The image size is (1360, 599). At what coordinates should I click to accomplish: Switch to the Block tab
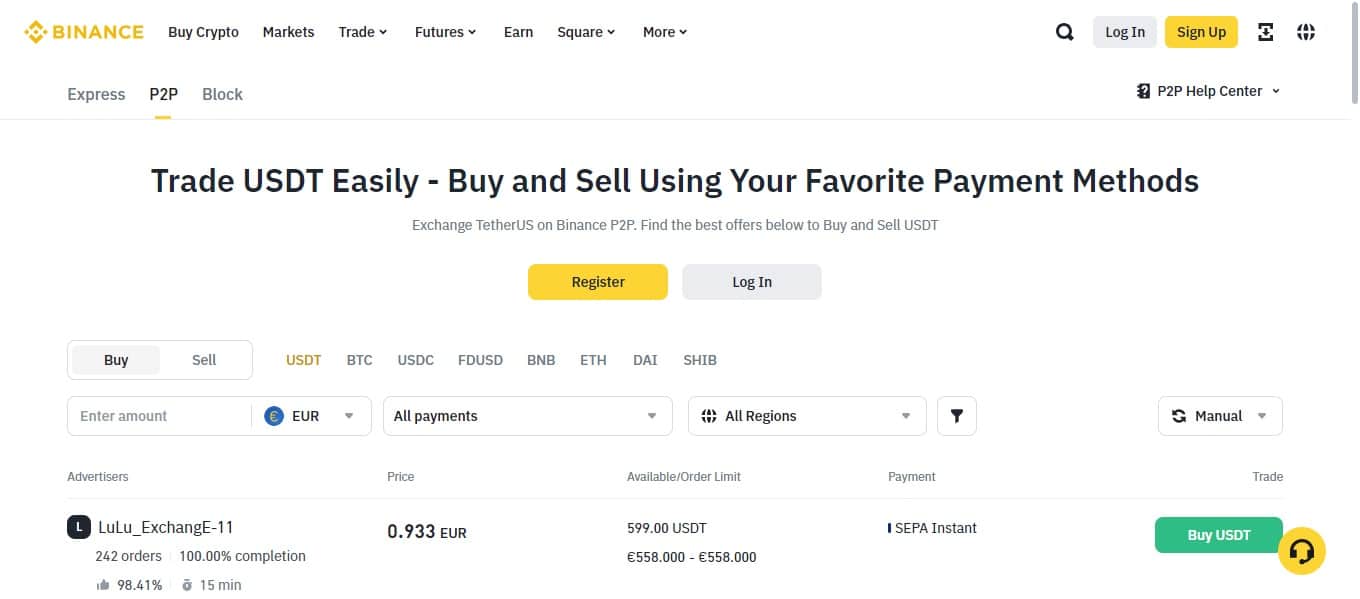point(222,94)
